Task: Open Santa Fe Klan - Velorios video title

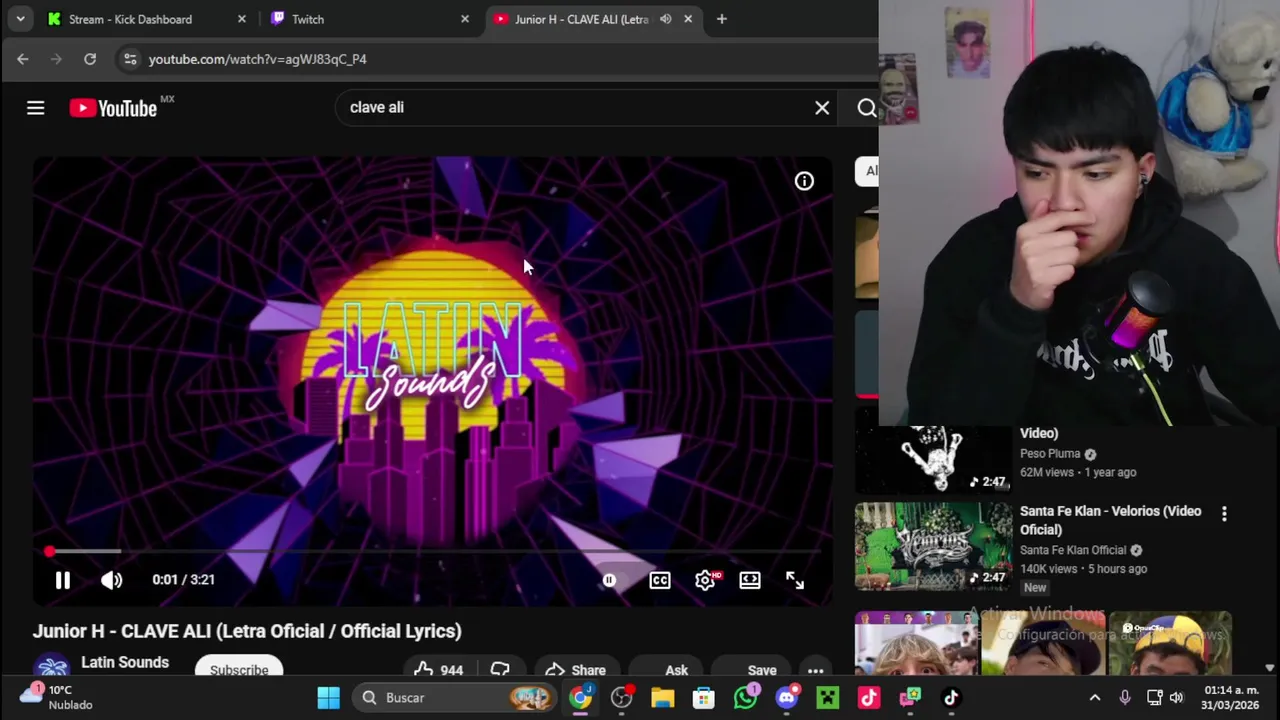Action: 1110,520
